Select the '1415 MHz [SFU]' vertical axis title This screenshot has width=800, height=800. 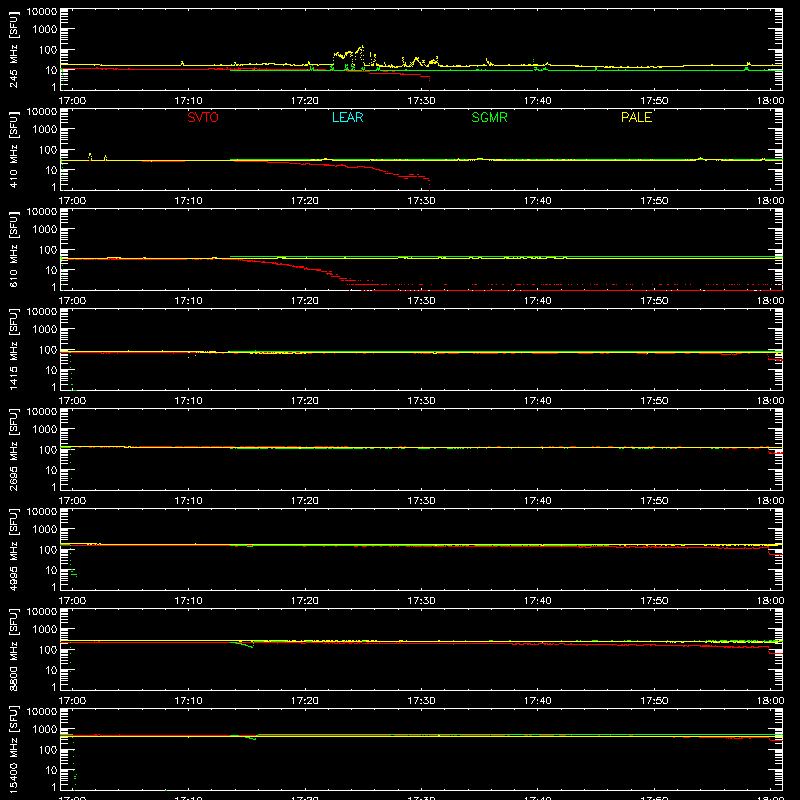coord(13,349)
